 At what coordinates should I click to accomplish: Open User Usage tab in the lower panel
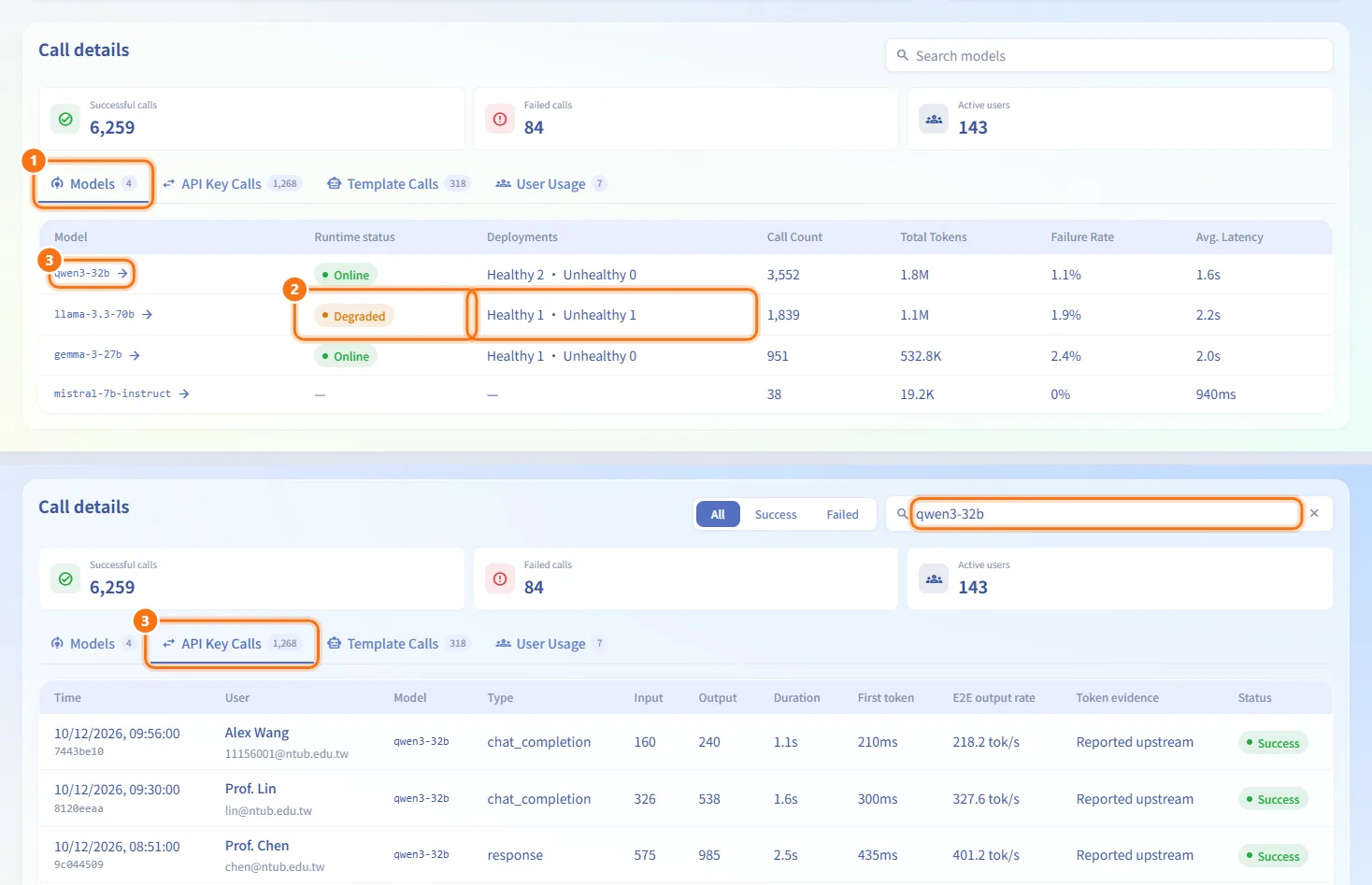tap(550, 644)
